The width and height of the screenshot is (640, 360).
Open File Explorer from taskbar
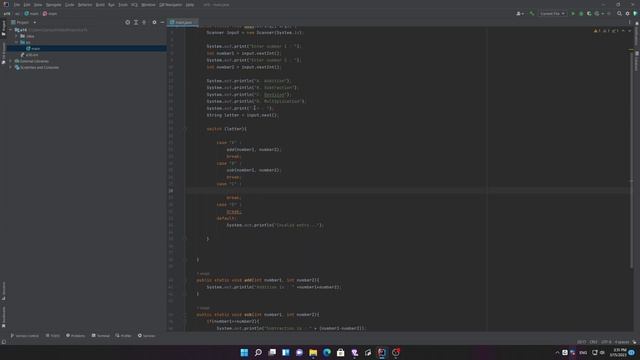coord(313,353)
